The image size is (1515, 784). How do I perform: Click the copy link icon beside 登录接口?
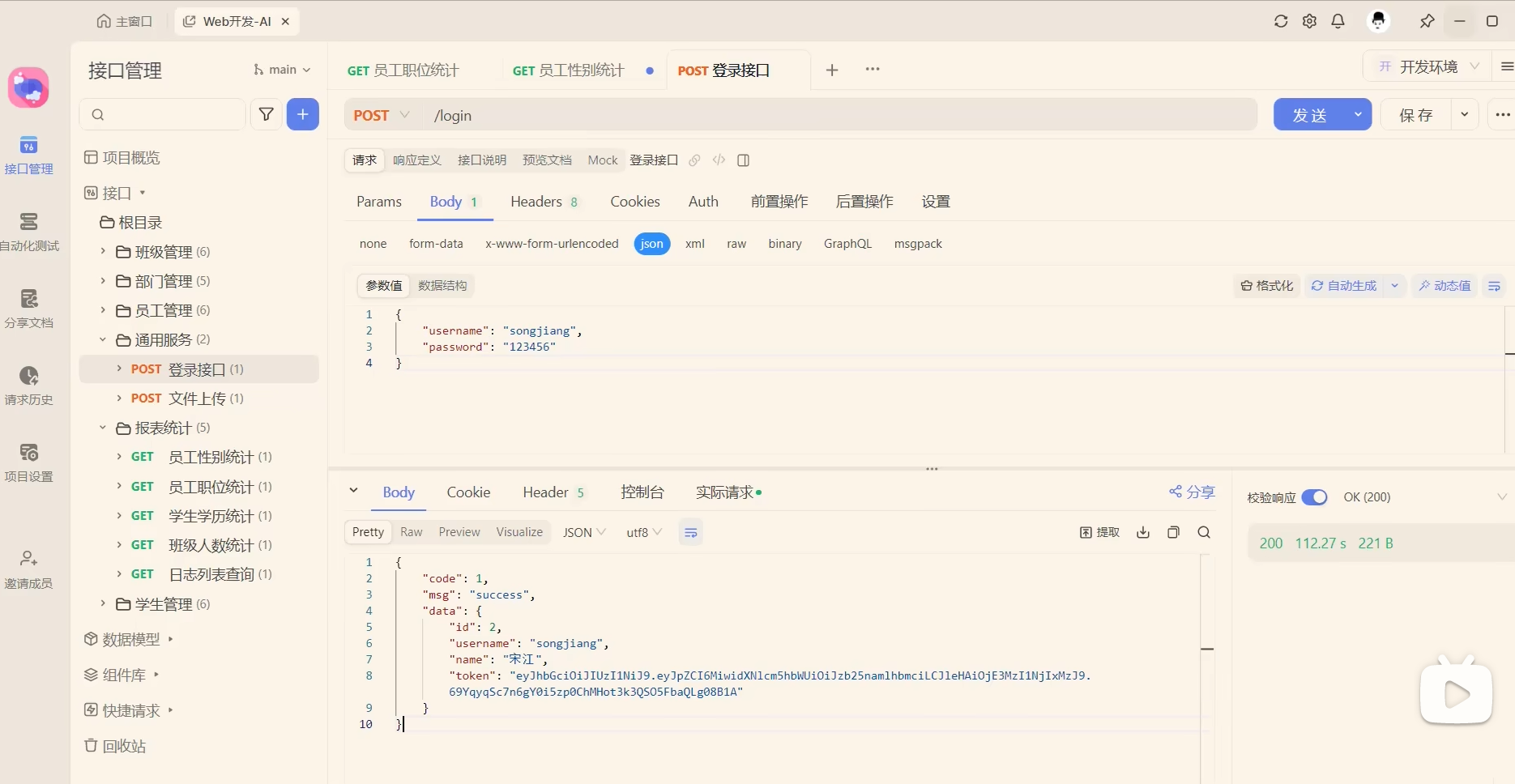(694, 160)
